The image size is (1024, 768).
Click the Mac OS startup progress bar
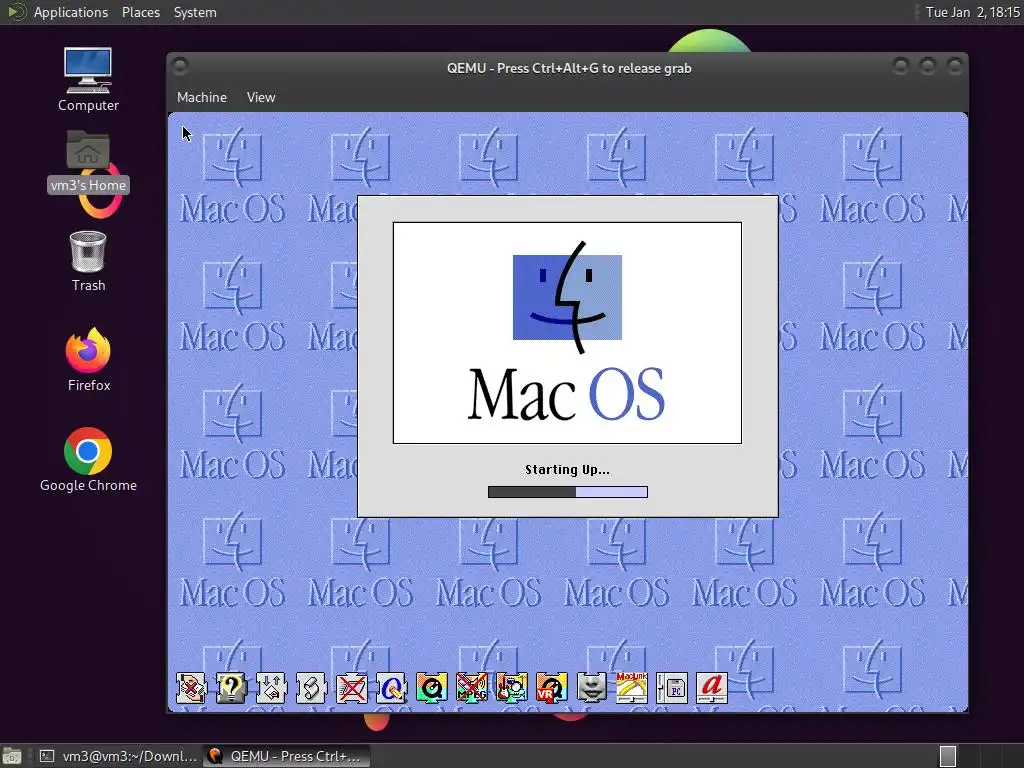tap(568, 492)
